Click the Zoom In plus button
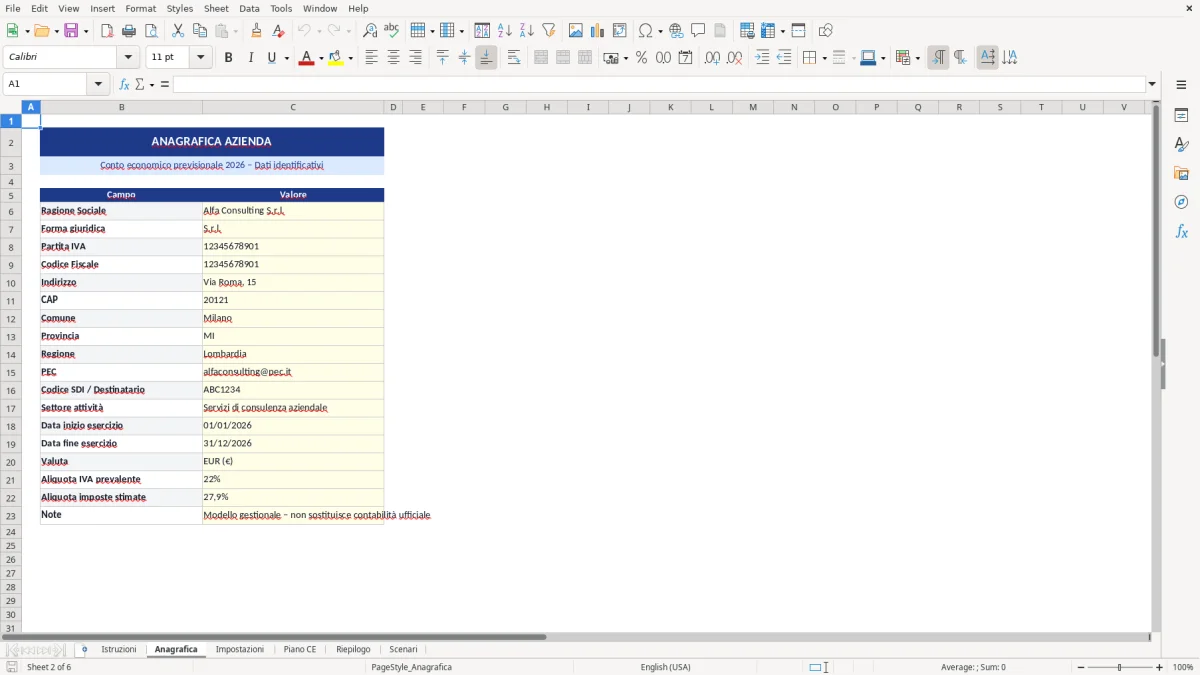Screen dimensions: 1200x675 [x=1160, y=667]
